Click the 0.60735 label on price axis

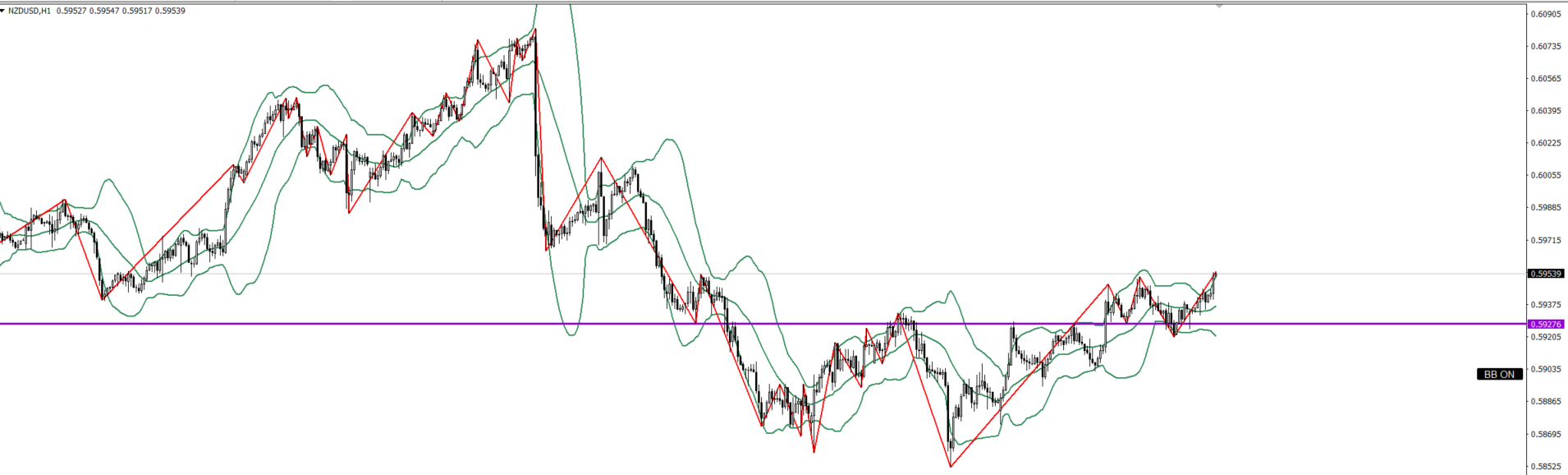point(1546,46)
